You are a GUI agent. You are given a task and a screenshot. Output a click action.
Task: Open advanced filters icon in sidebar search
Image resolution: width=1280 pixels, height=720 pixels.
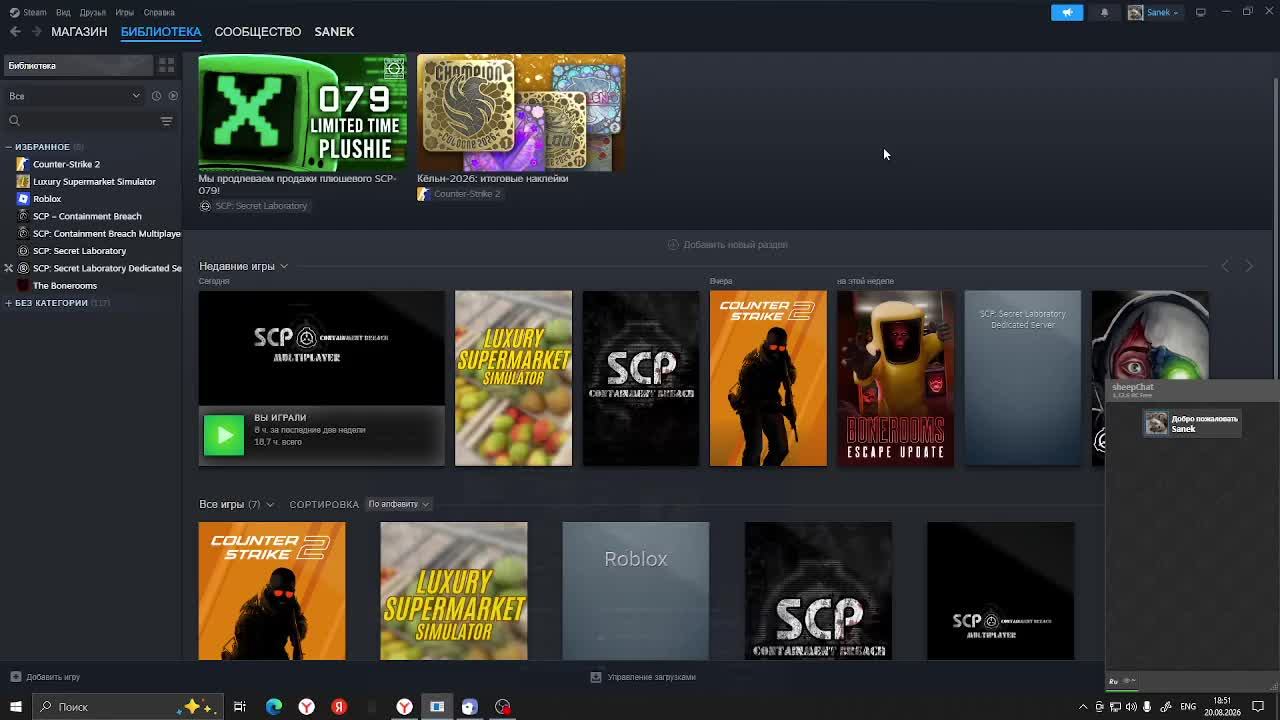pyautogui.click(x=166, y=121)
